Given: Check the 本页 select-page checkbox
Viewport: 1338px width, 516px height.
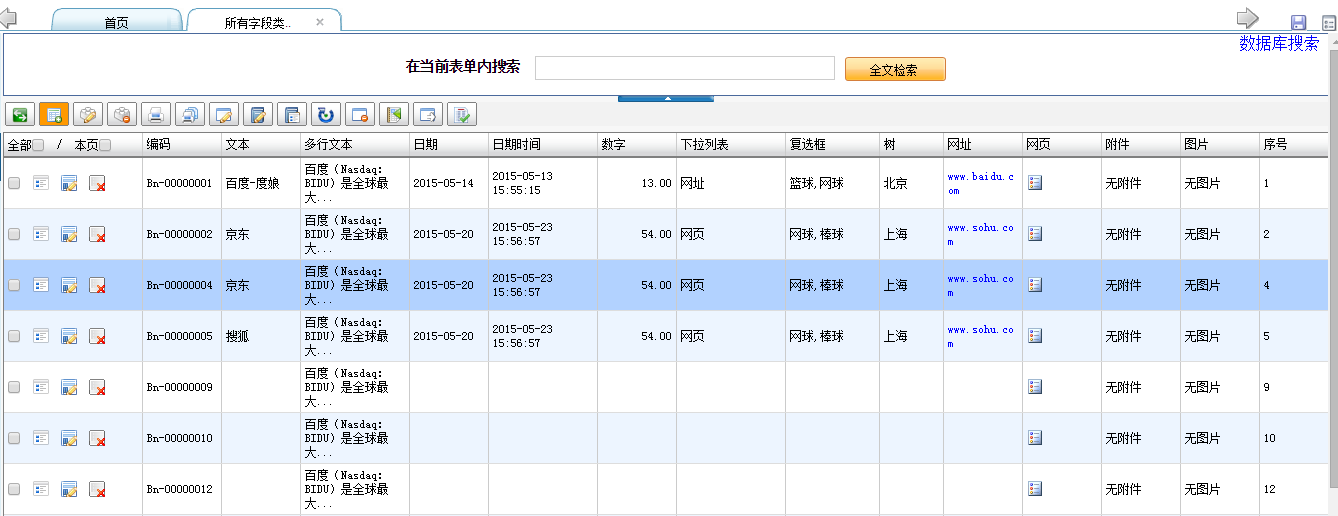Looking at the screenshot, I should (x=105, y=145).
